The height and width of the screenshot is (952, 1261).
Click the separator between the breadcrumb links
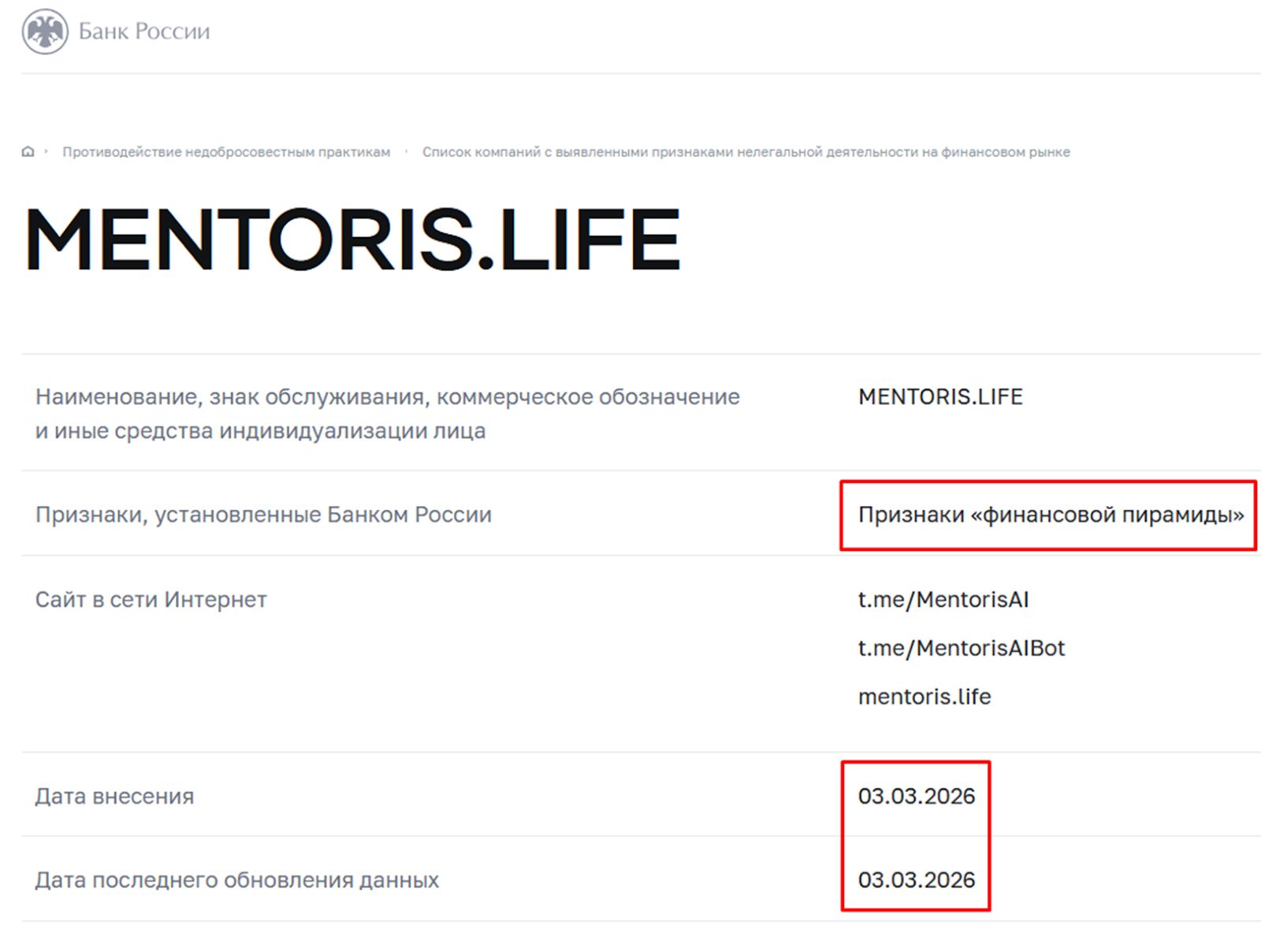click(407, 151)
